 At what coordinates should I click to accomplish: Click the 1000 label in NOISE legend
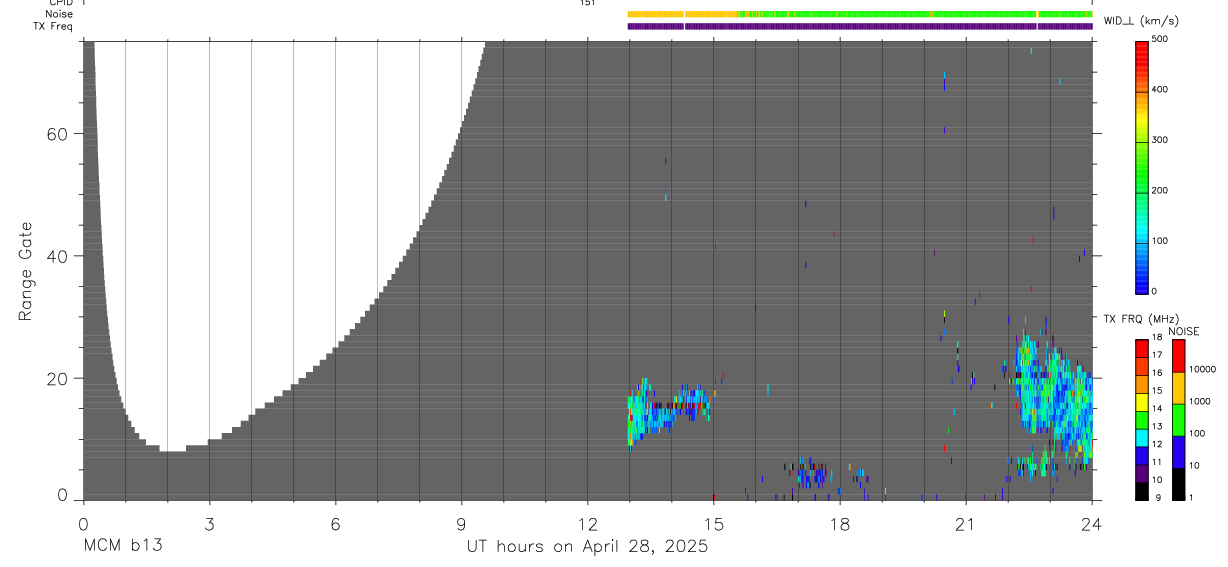(1199, 401)
